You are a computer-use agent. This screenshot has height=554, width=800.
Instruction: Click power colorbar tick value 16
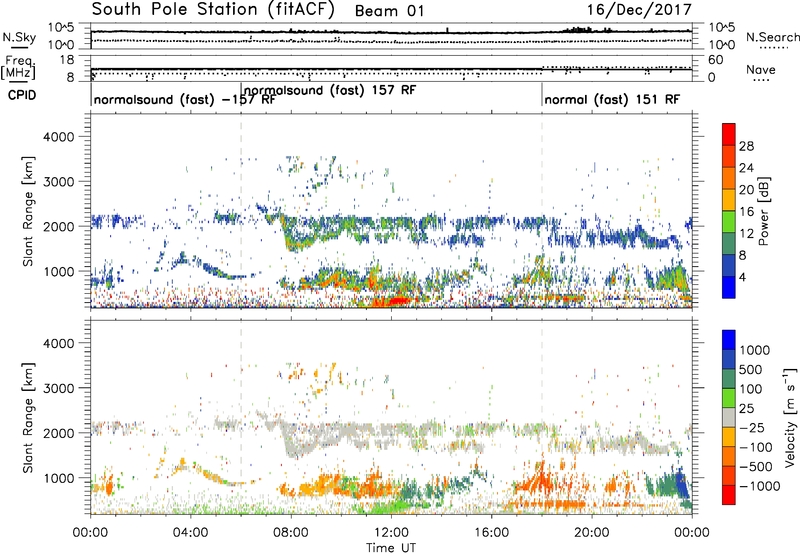point(746,212)
